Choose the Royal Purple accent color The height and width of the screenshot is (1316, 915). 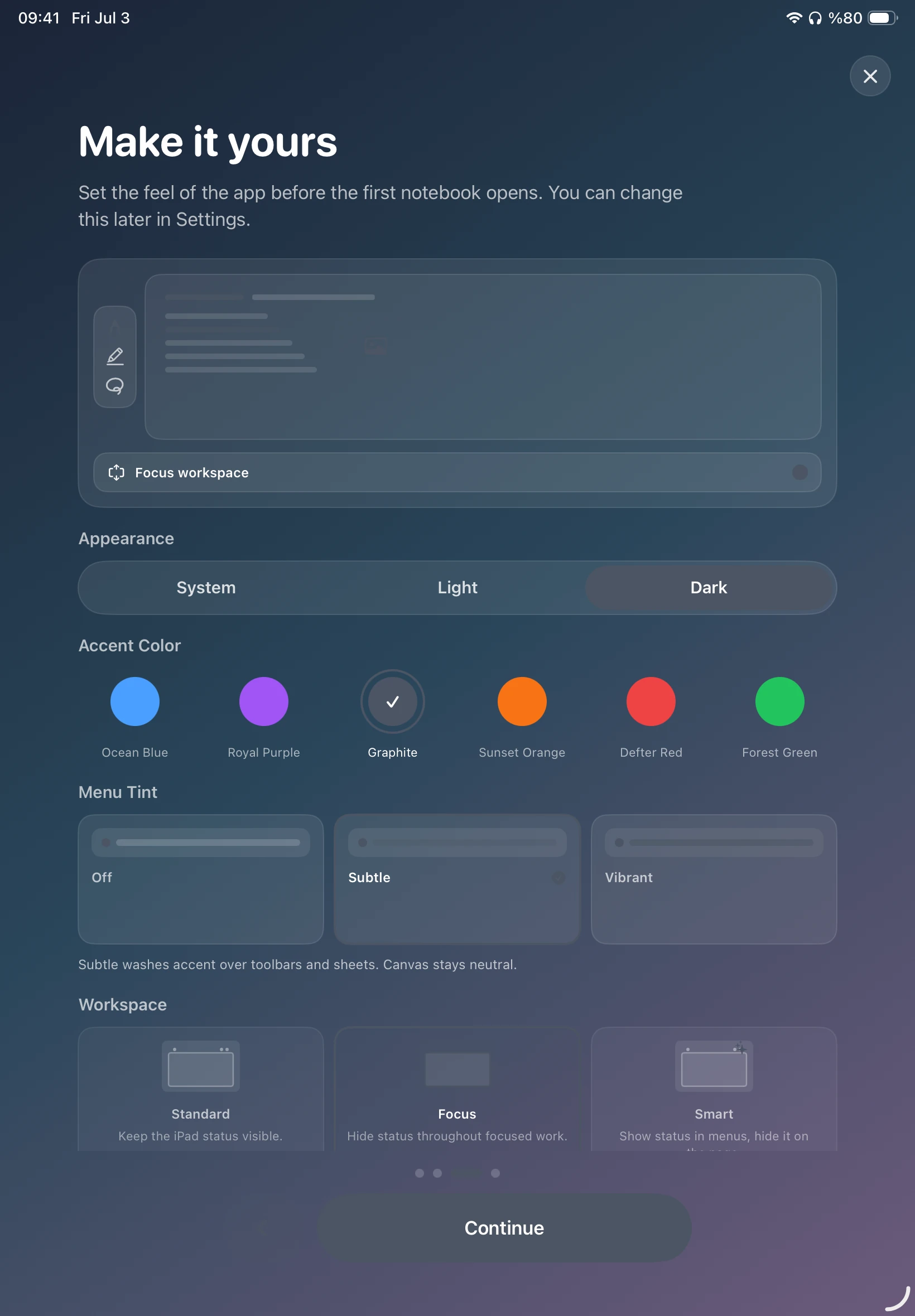pyautogui.click(x=264, y=701)
